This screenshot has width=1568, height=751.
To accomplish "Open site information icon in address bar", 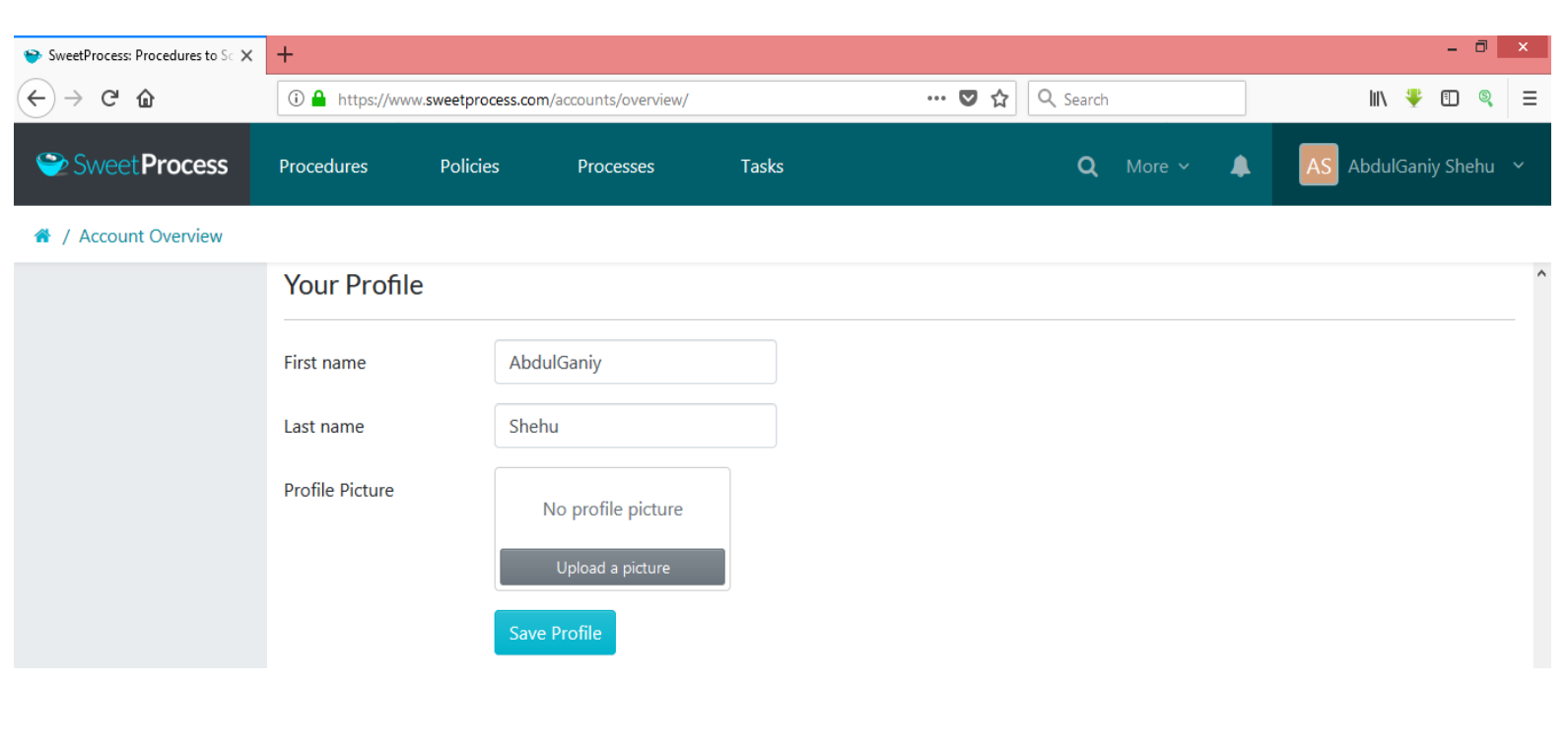I will [296, 99].
